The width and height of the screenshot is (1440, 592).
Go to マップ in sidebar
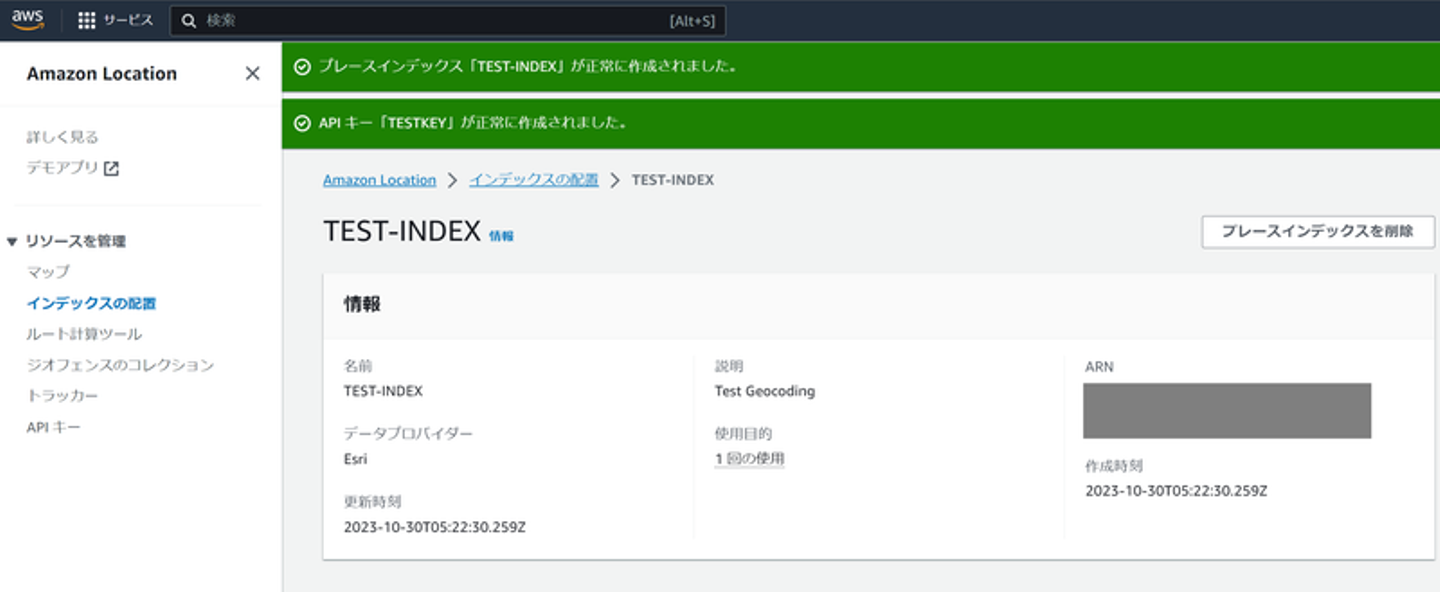48,272
